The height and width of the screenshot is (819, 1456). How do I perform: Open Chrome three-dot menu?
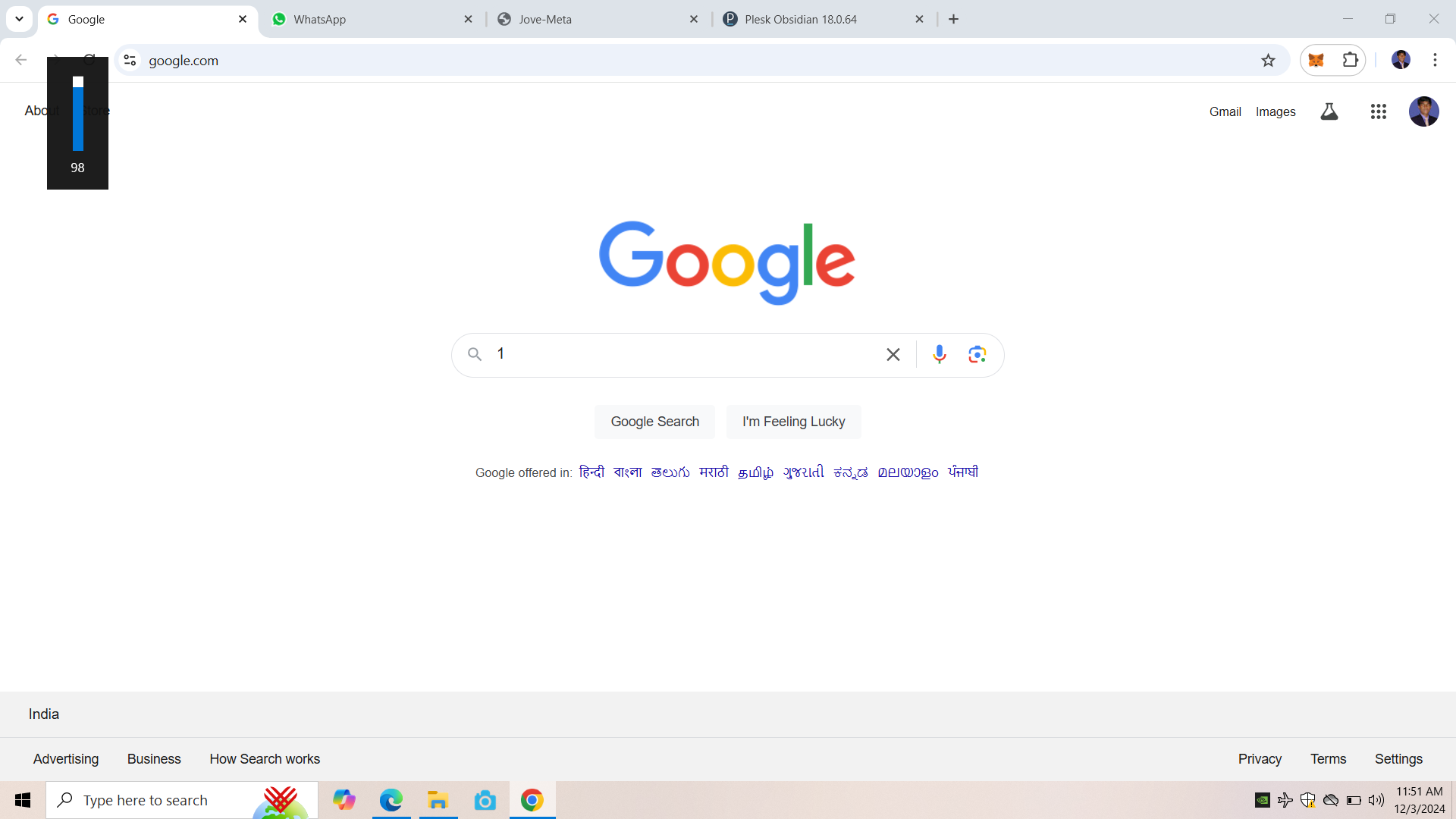point(1435,60)
